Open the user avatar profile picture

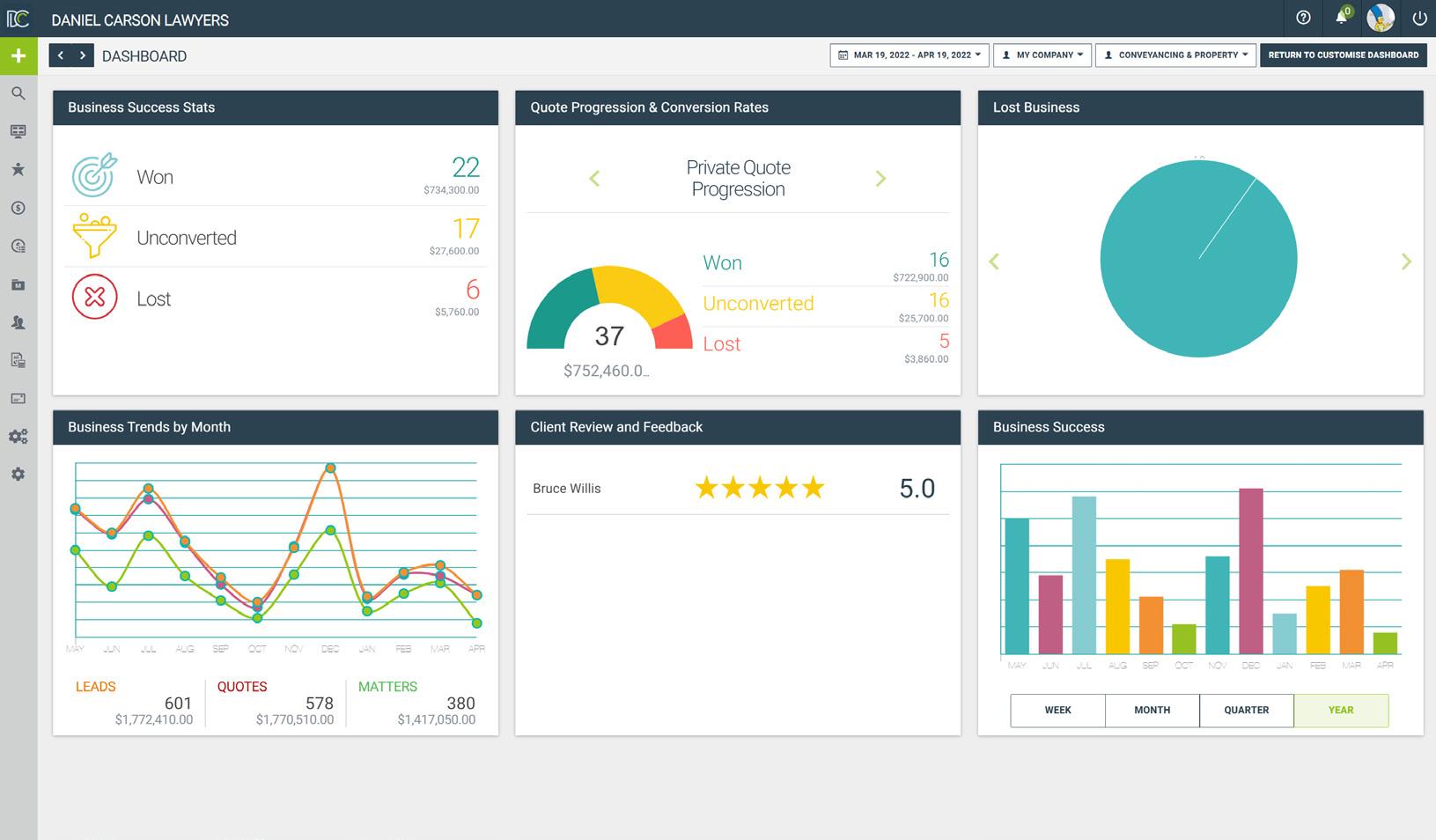coord(1381,18)
